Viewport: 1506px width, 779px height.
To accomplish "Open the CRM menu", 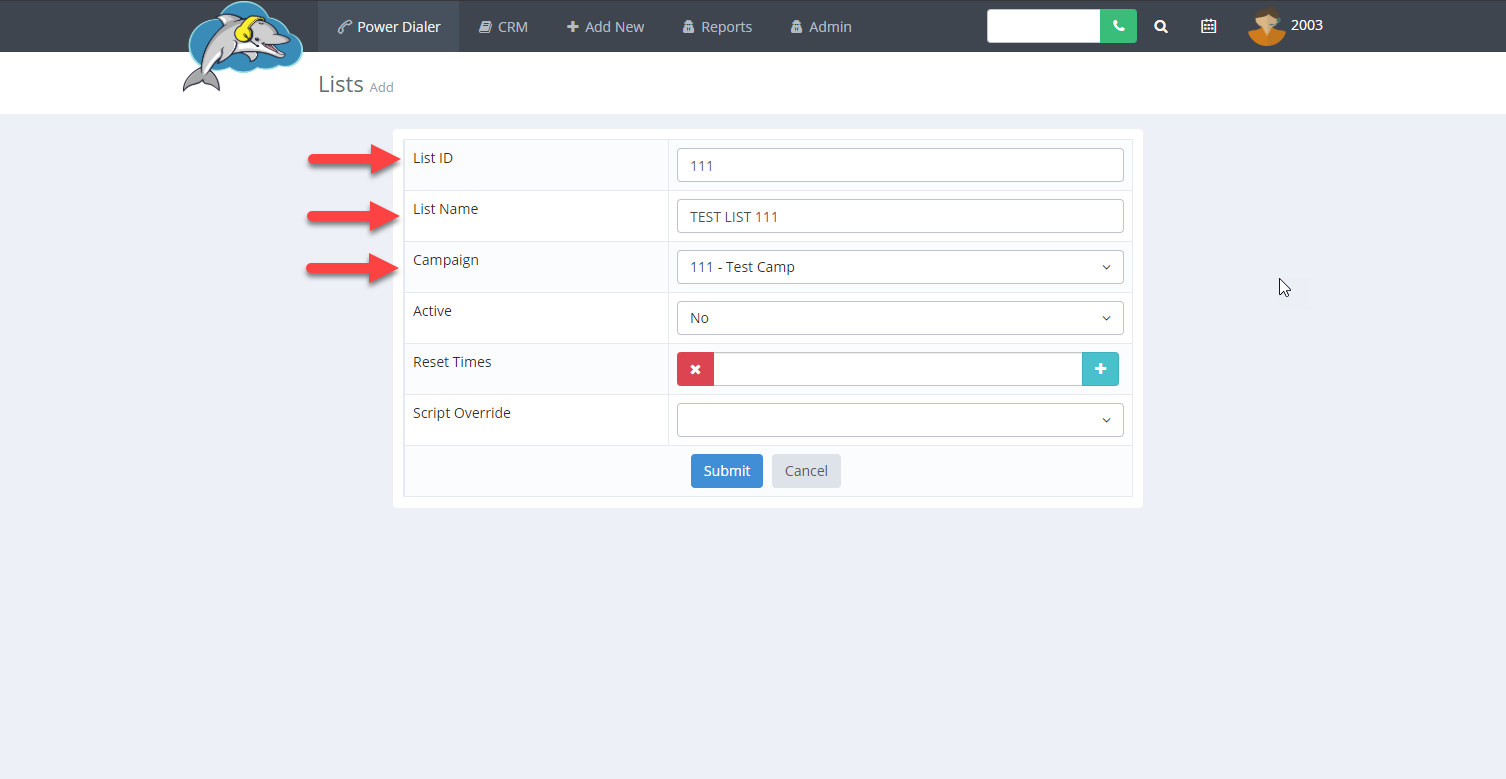I will click(503, 26).
